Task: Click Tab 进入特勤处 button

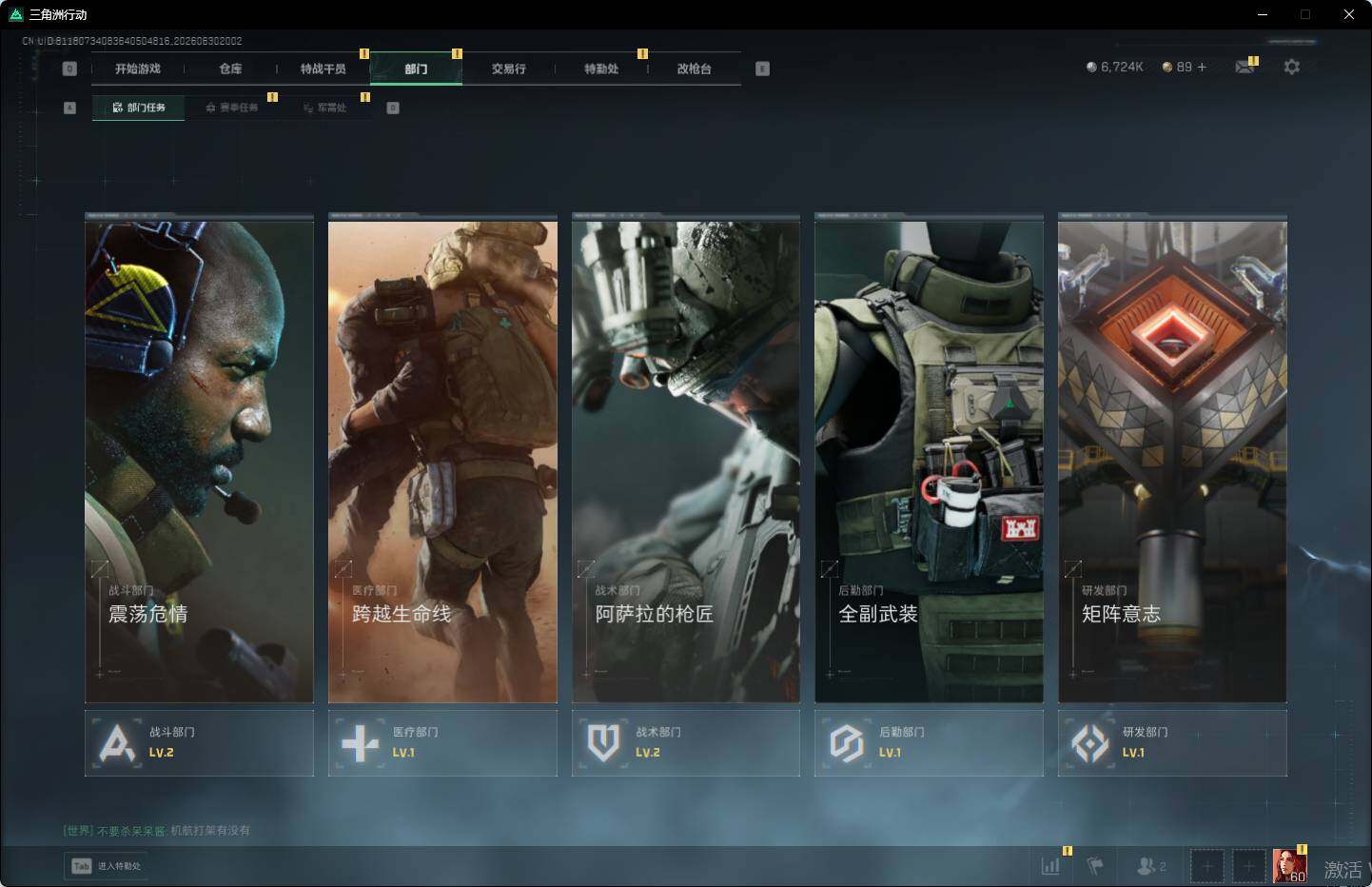Action: (107, 866)
